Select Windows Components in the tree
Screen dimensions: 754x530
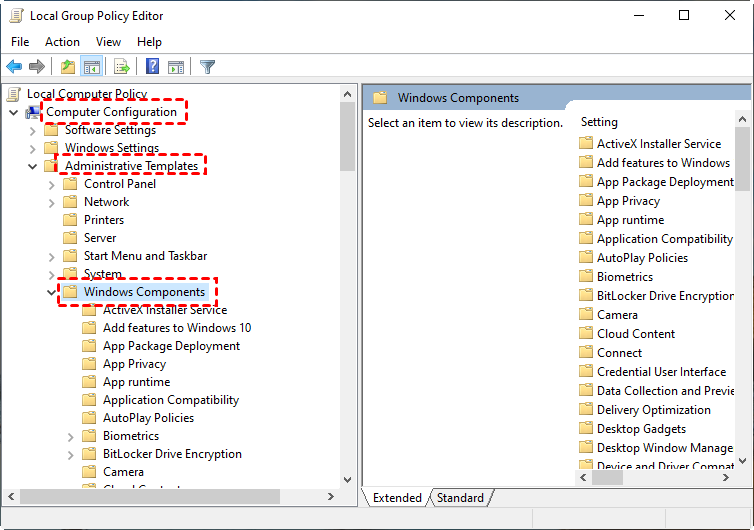pos(144,292)
